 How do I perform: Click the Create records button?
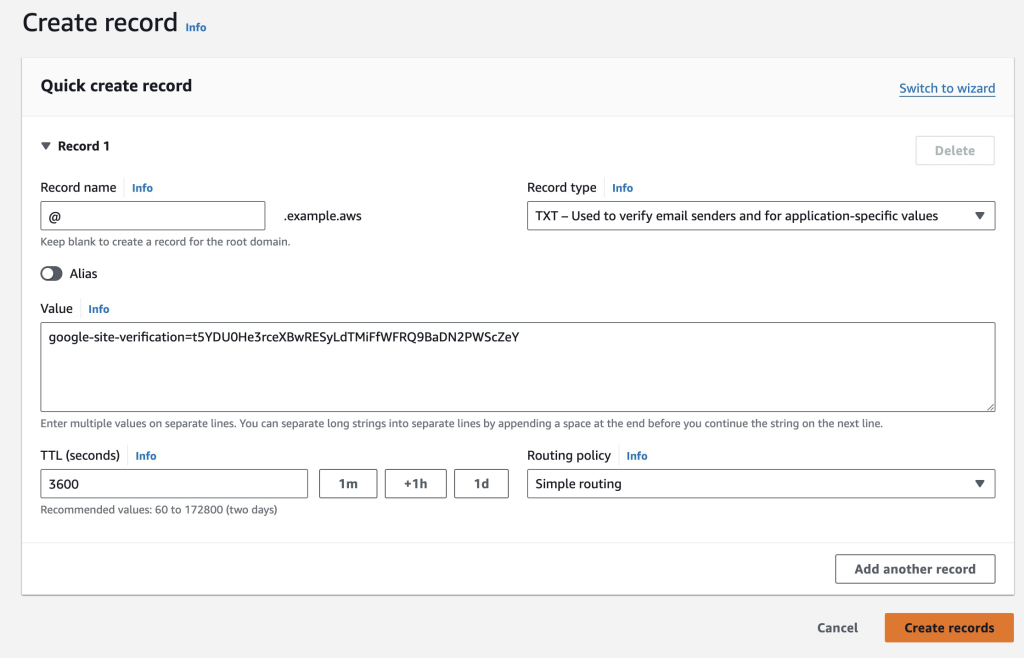pyautogui.click(x=948, y=628)
